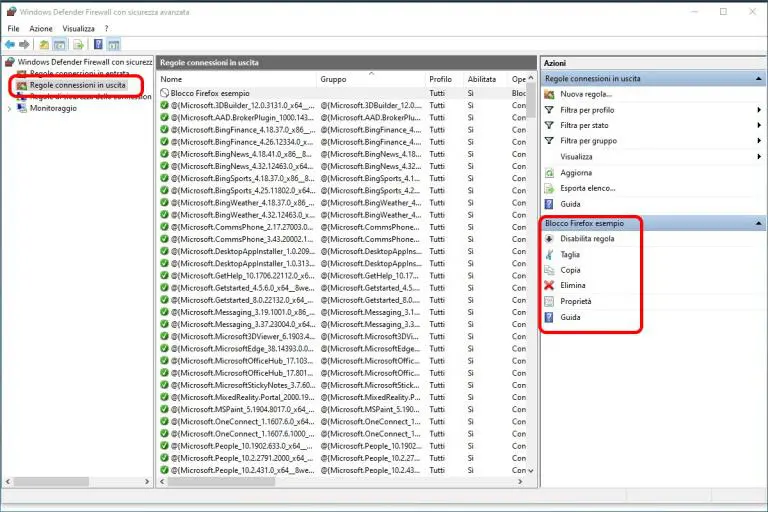768x512 pixels.
Task: Click Disabilita regola action
Action: click(x=587, y=239)
